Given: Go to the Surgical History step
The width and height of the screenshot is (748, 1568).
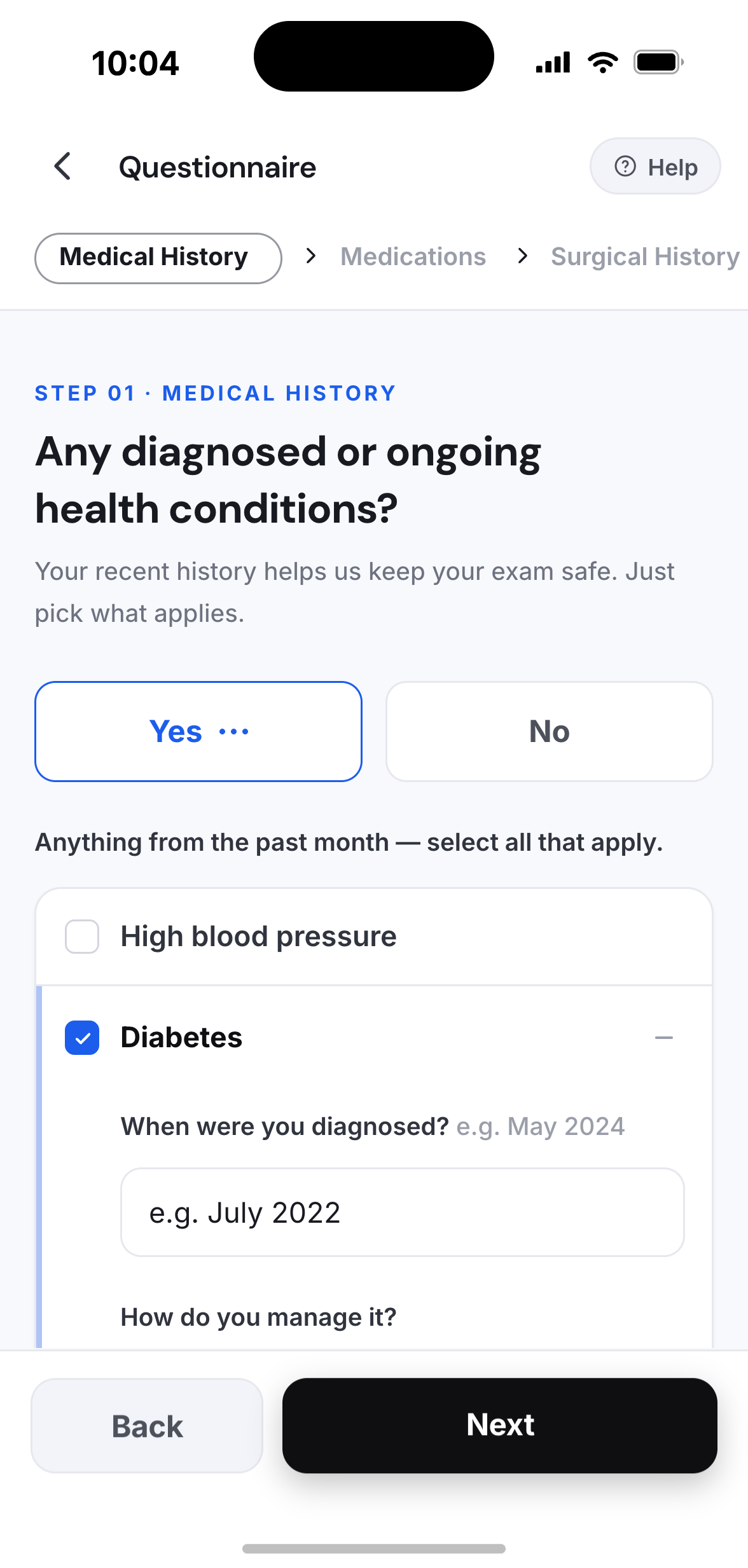Looking at the screenshot, I should [x=646, y=257].
